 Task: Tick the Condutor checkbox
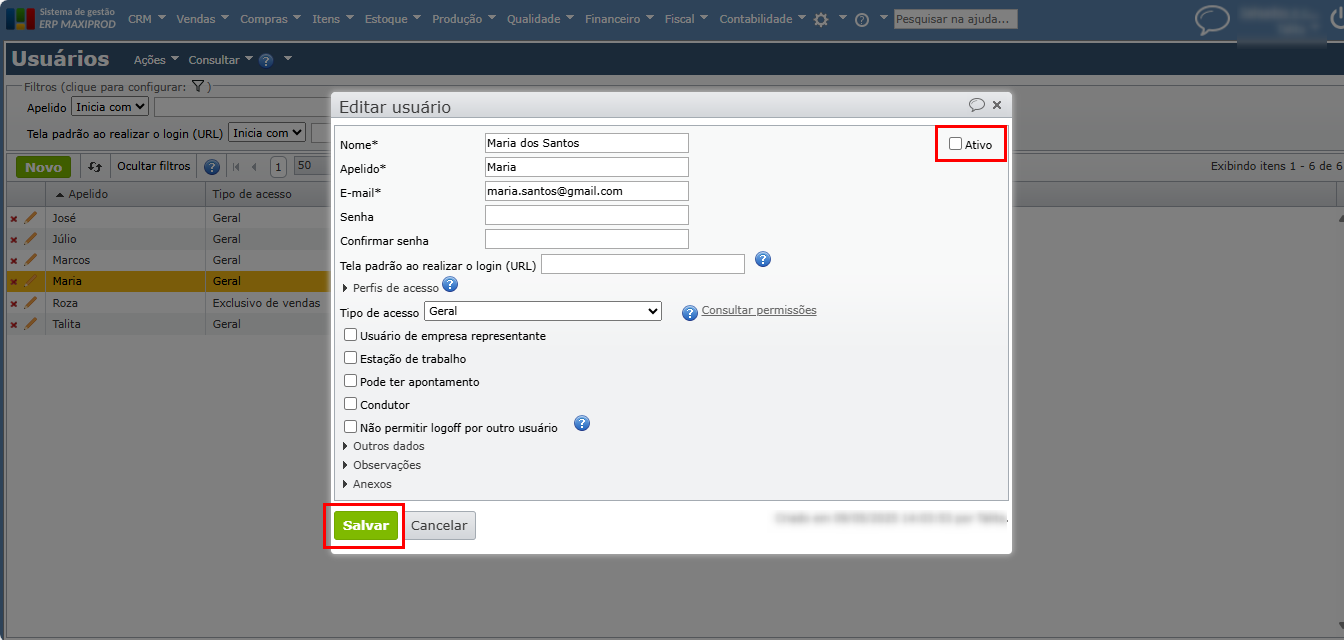click(350, 404)
